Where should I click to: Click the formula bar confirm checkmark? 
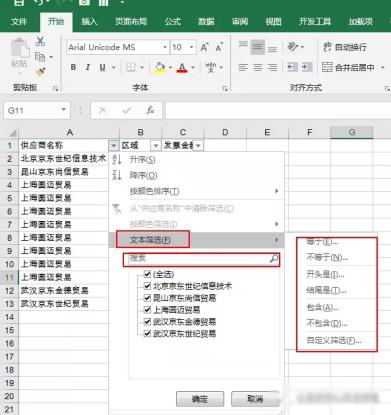click(x=127, y=110)
